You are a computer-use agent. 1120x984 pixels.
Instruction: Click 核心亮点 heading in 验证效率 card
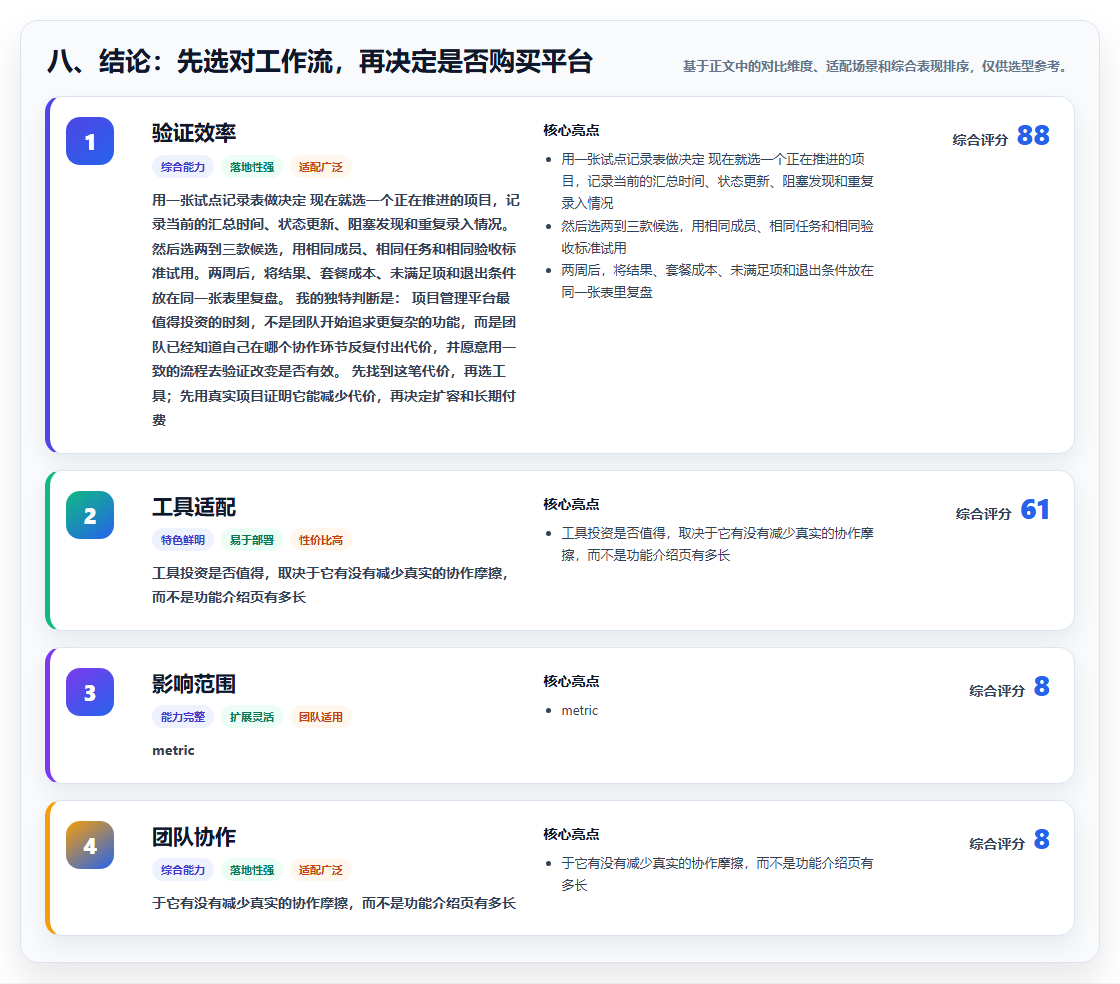(571, 130)
